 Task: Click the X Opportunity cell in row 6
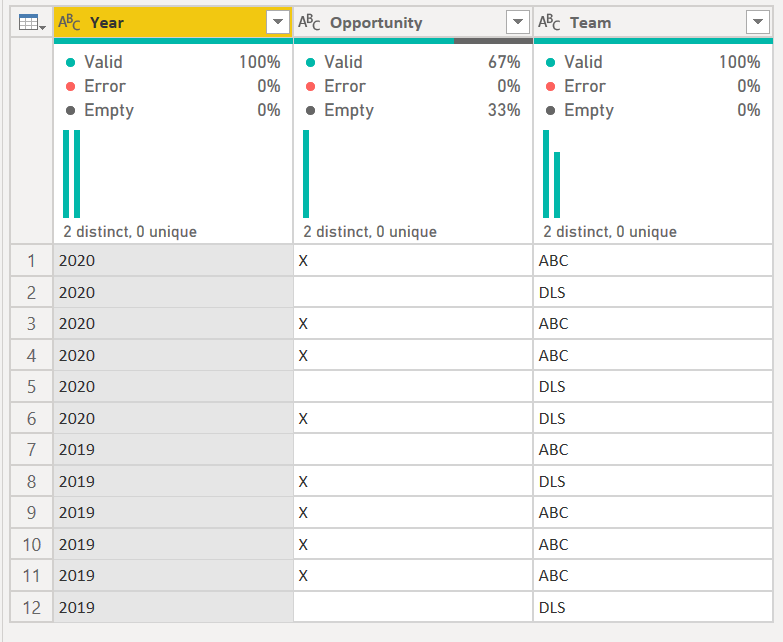point(413,418)
